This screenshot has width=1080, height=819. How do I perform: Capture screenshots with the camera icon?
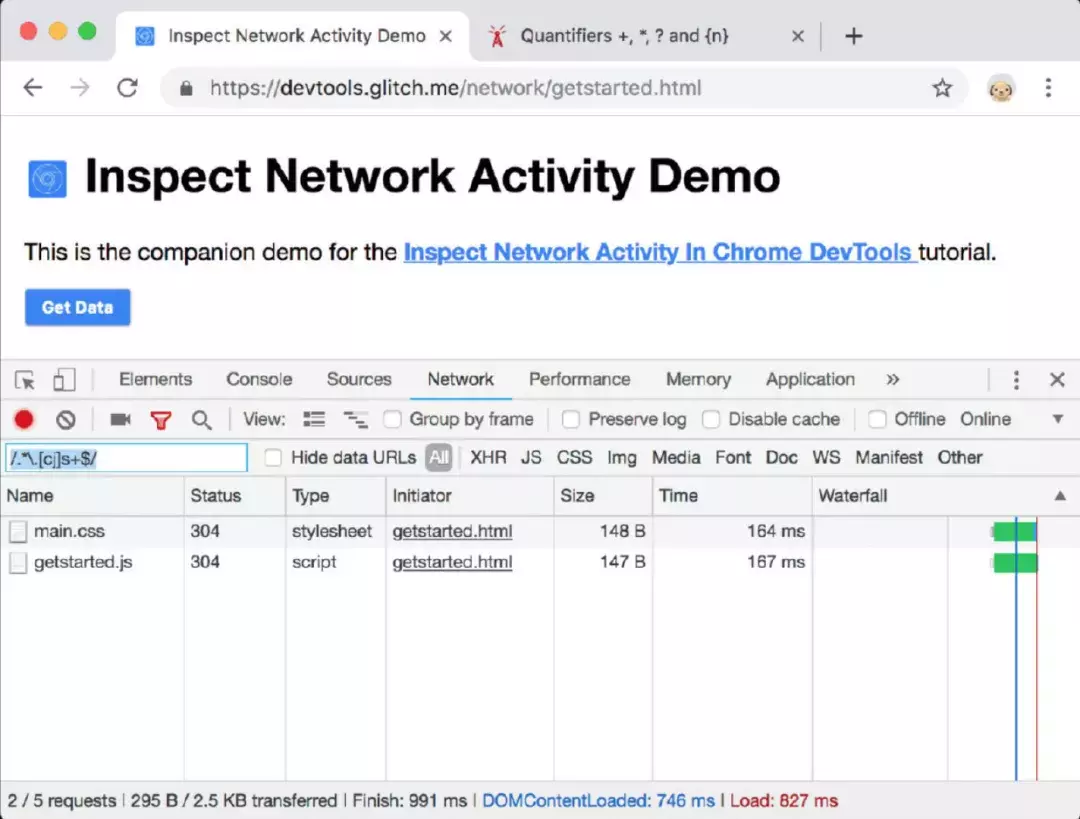[x=120, y=419]
